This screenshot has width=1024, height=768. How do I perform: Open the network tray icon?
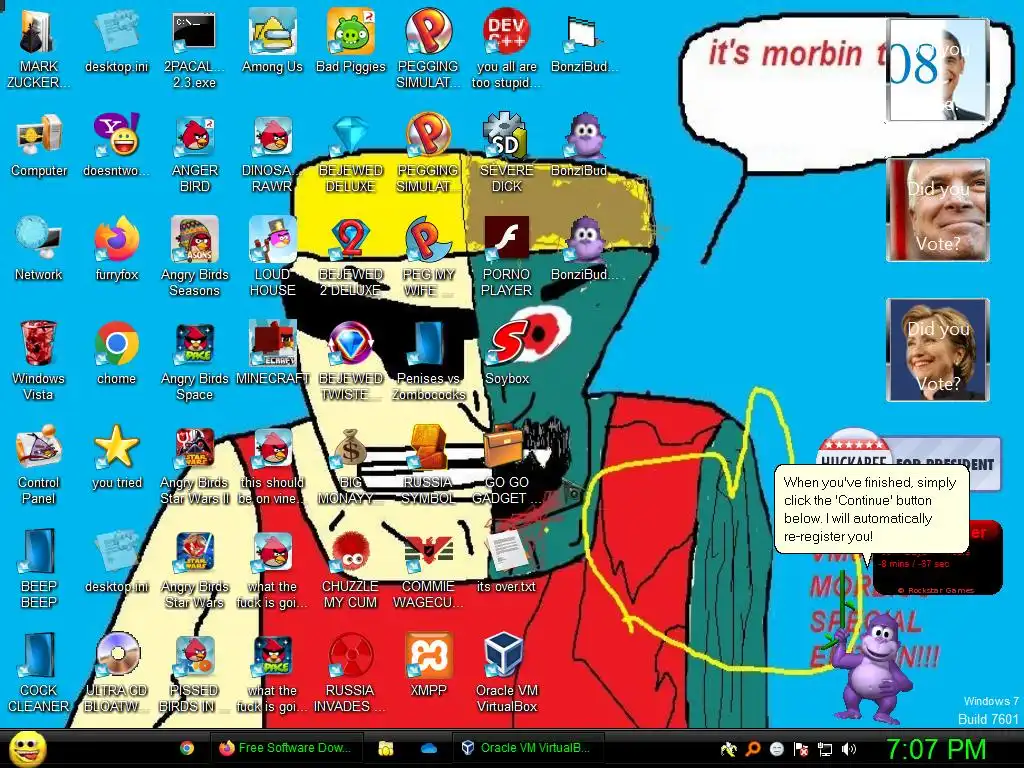coord(825,749)
